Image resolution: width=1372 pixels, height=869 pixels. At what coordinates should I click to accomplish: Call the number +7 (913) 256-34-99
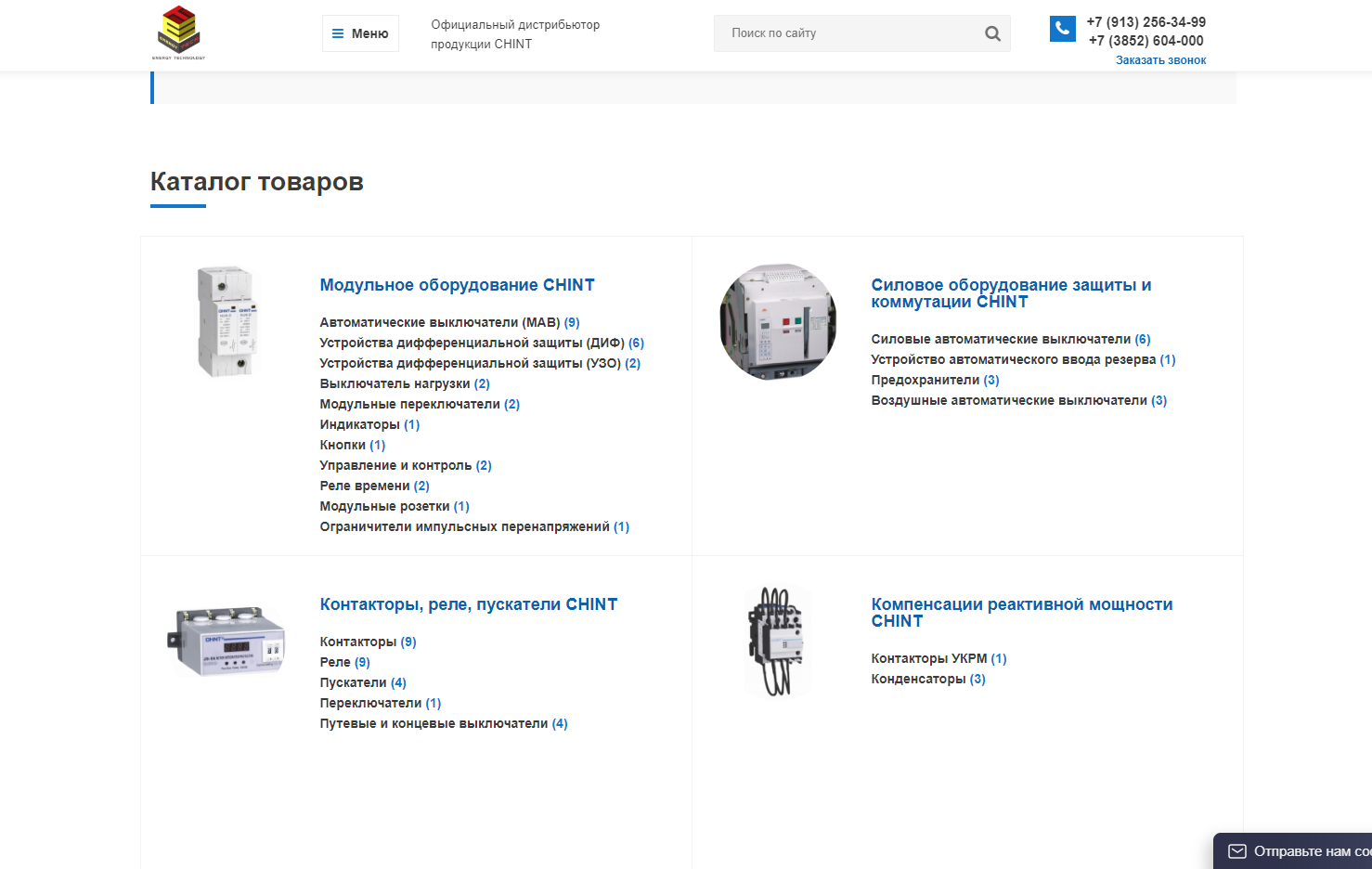1145,22
